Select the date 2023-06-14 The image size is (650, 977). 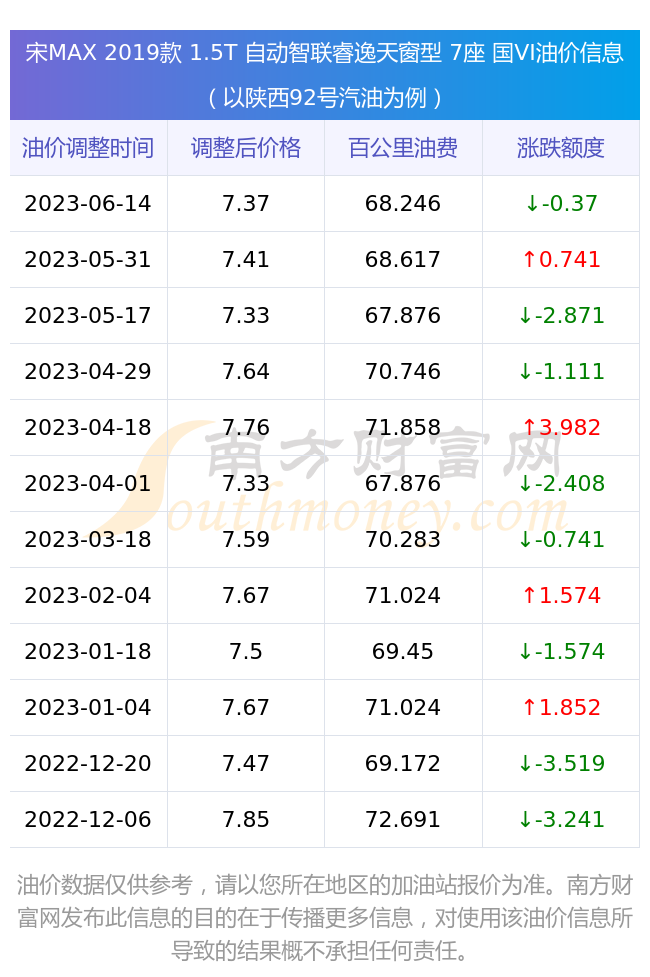(88, 204)
